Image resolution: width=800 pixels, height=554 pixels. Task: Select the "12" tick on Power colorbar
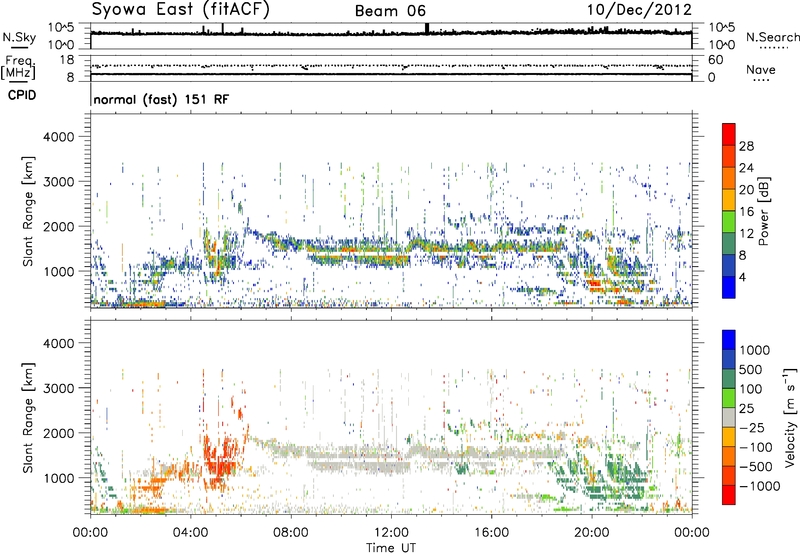coord(746,234)
